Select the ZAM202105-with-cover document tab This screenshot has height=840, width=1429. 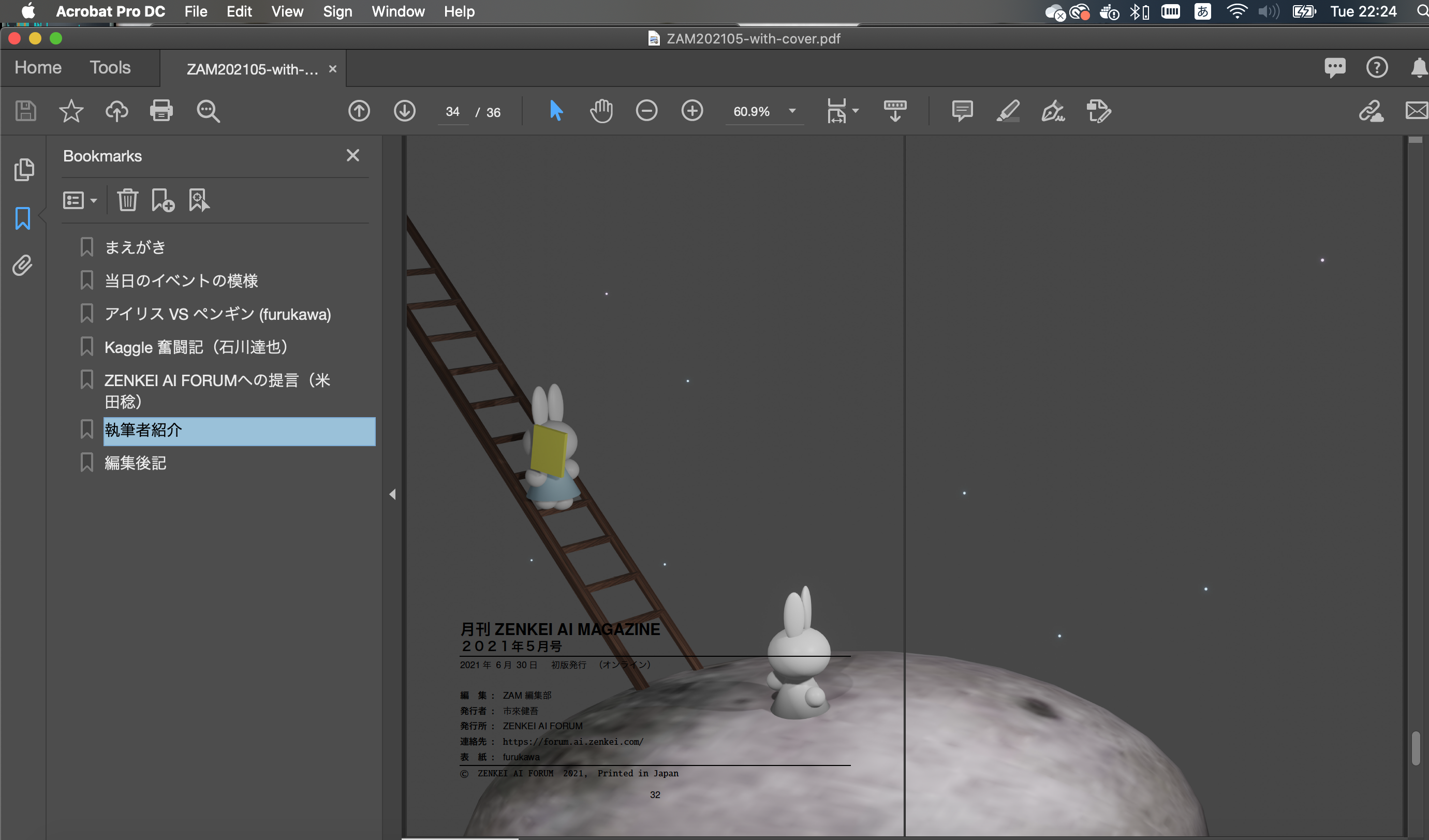click(x=253, y=69)
